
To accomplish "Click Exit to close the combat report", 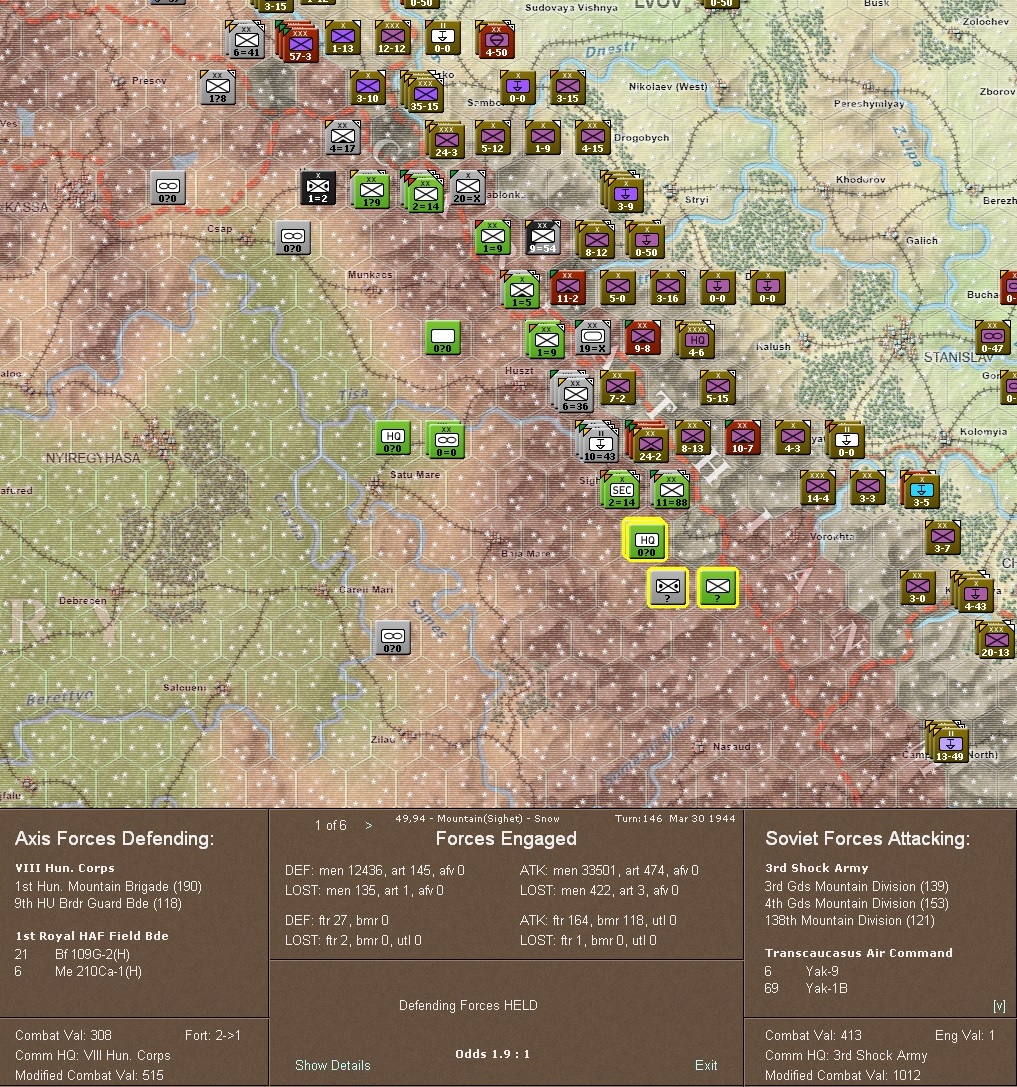I will (706, 1066).
